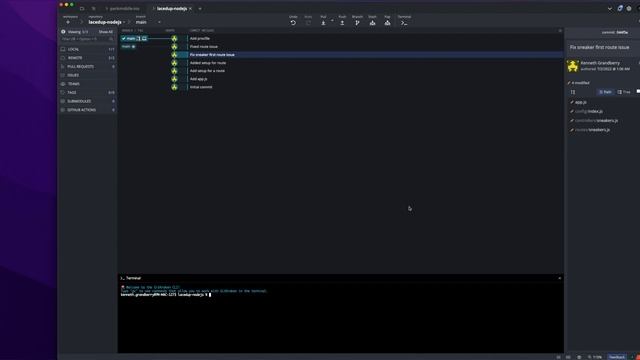Click the commit message title in details panel

coord(599,47)
